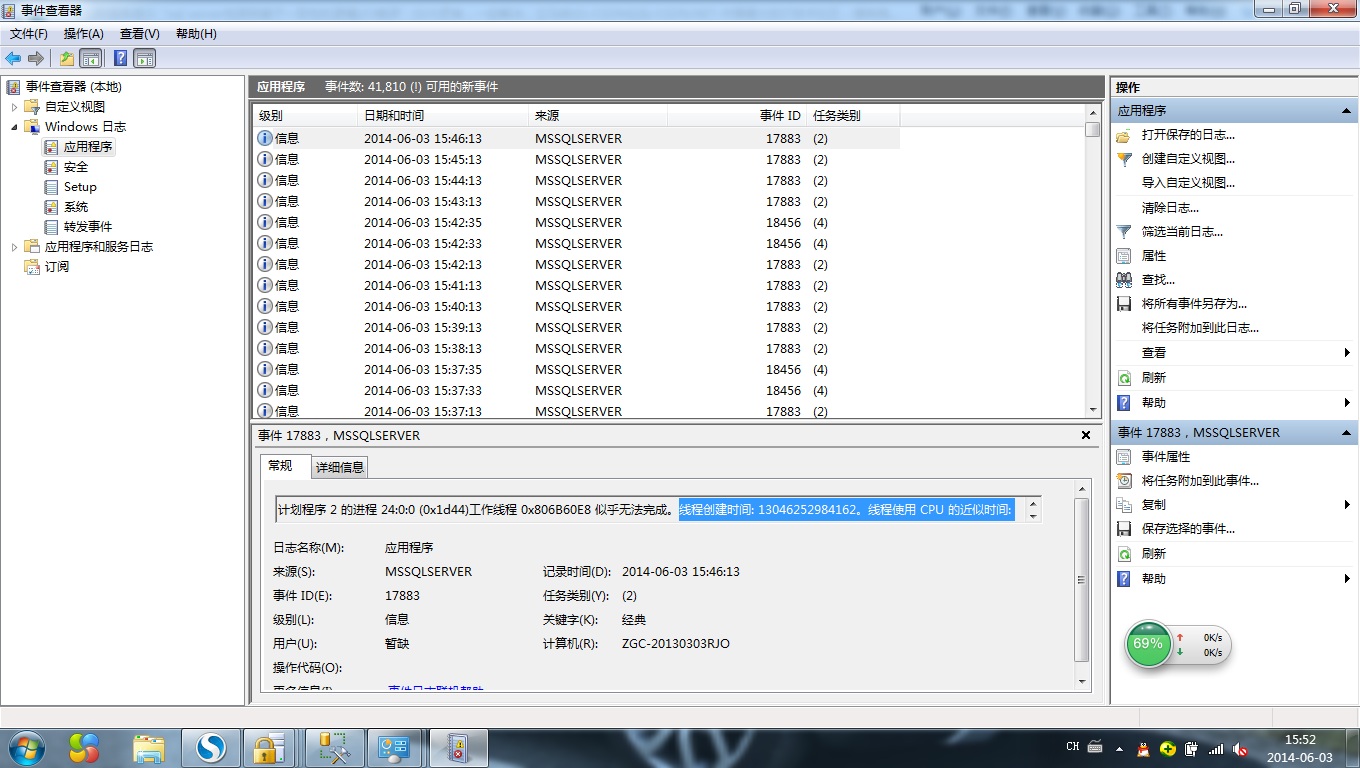Open the 操作(A) menu
Viewport: 1360px width, 768px height.
coord(84,34)
